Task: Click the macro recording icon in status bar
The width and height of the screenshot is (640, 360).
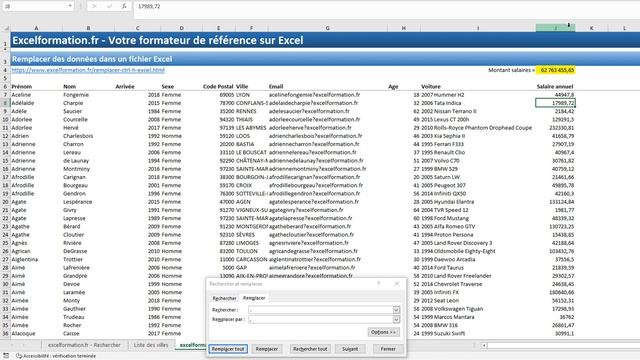Action: (x=6, y=356)
